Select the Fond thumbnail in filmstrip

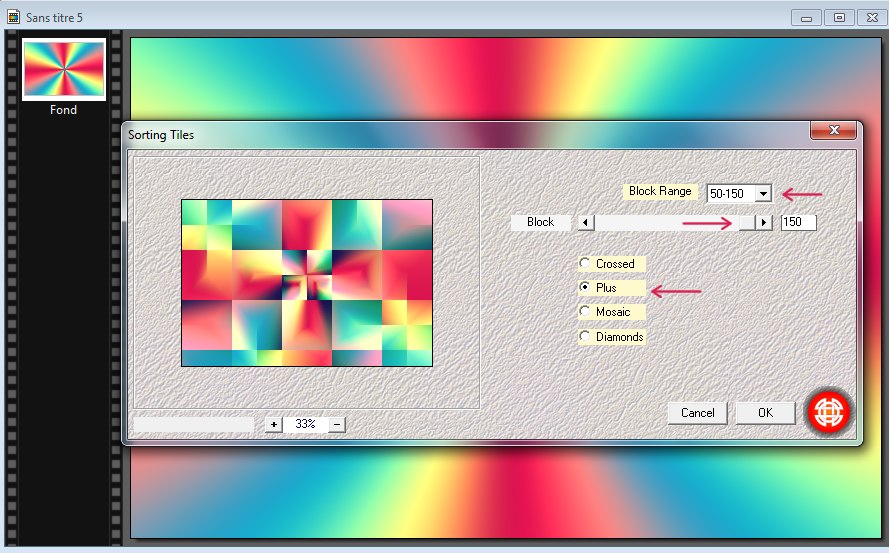[64, 69]
